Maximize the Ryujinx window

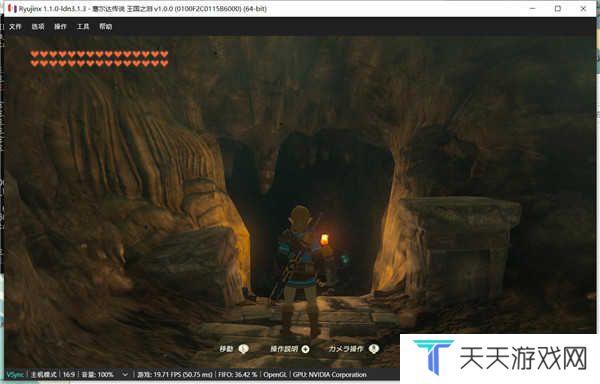coord(558,8)
